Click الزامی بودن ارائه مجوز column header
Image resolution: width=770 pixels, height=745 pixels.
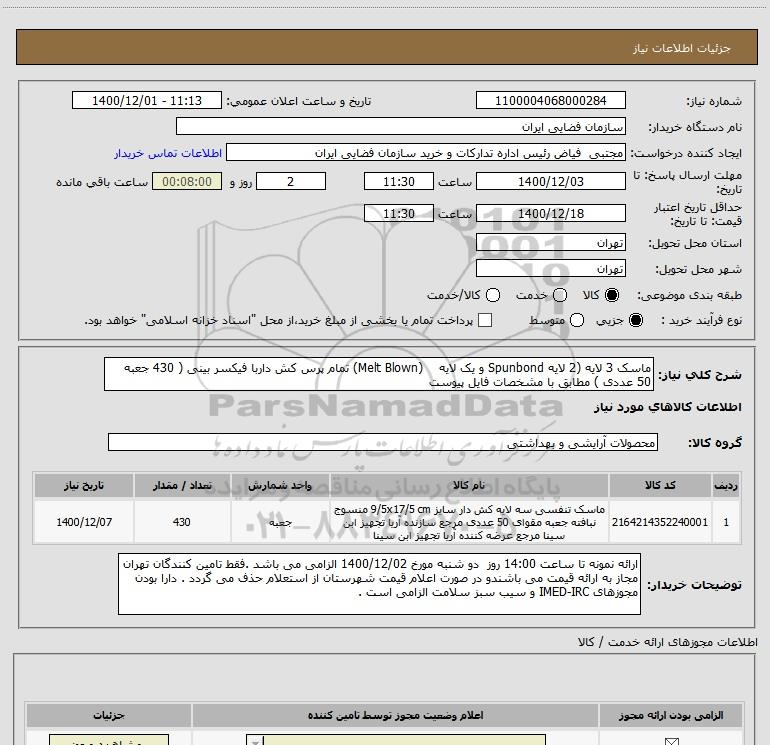click(x=670, y=715)
